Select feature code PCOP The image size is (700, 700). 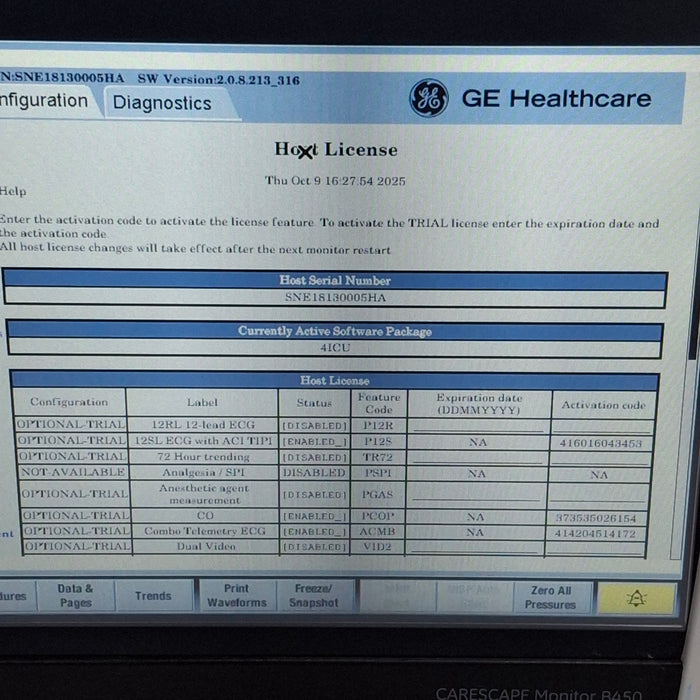click(x=378, y=516)
